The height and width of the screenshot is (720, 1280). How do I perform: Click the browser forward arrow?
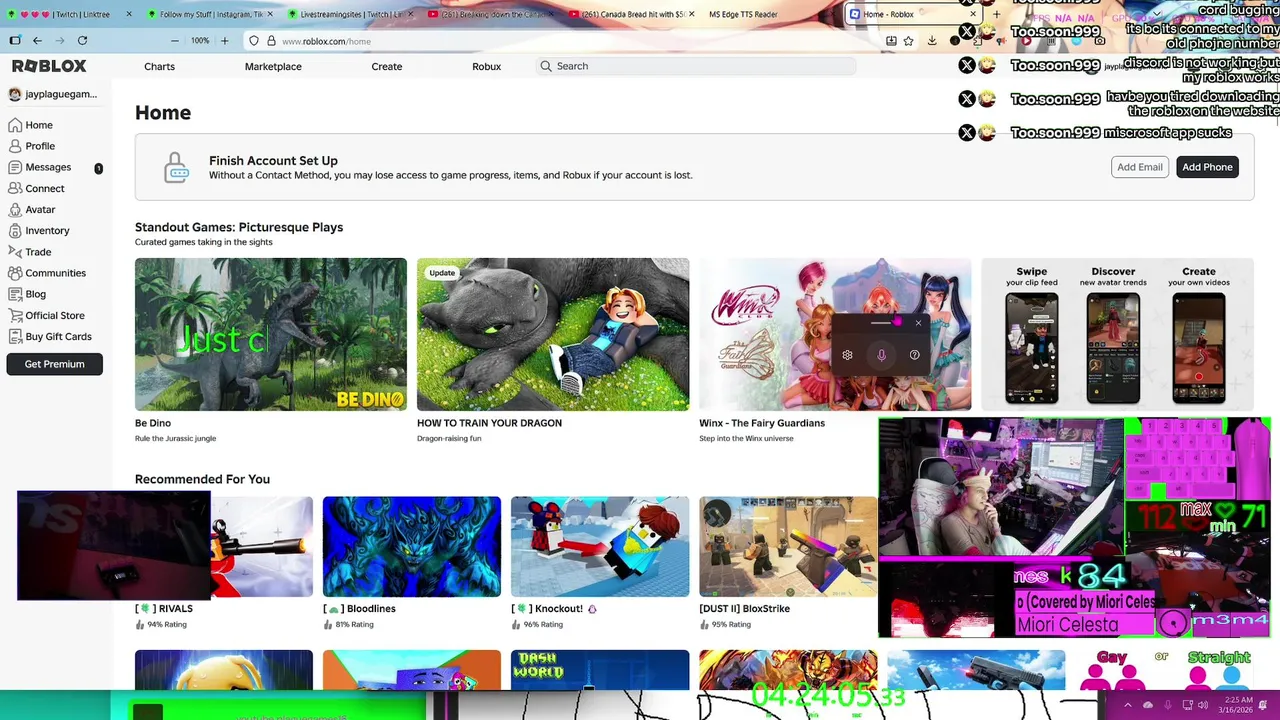[59, 40]
